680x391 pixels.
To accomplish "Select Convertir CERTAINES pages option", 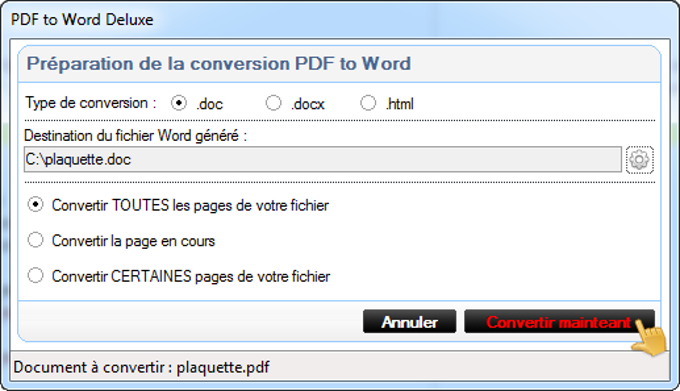I will point(36,276).
